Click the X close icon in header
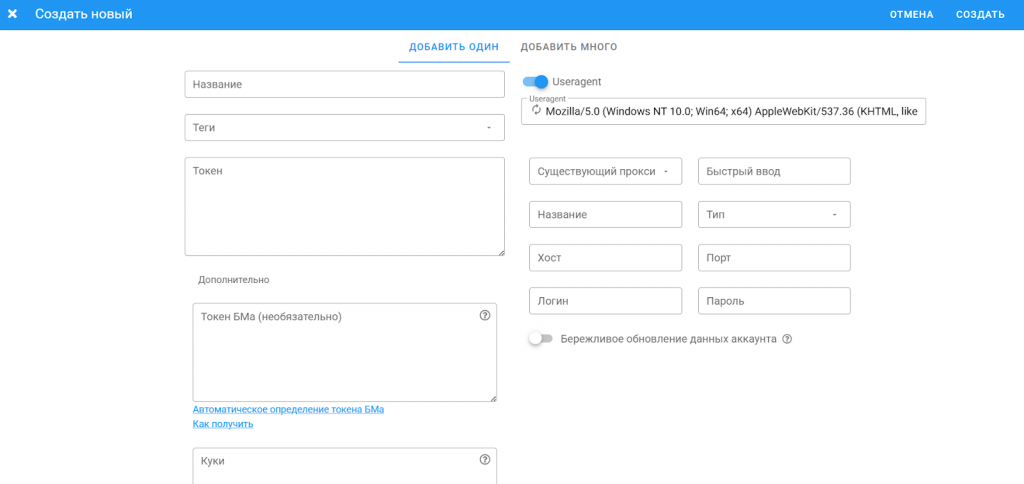This screenshot has width=1024, height=484. 13,14
